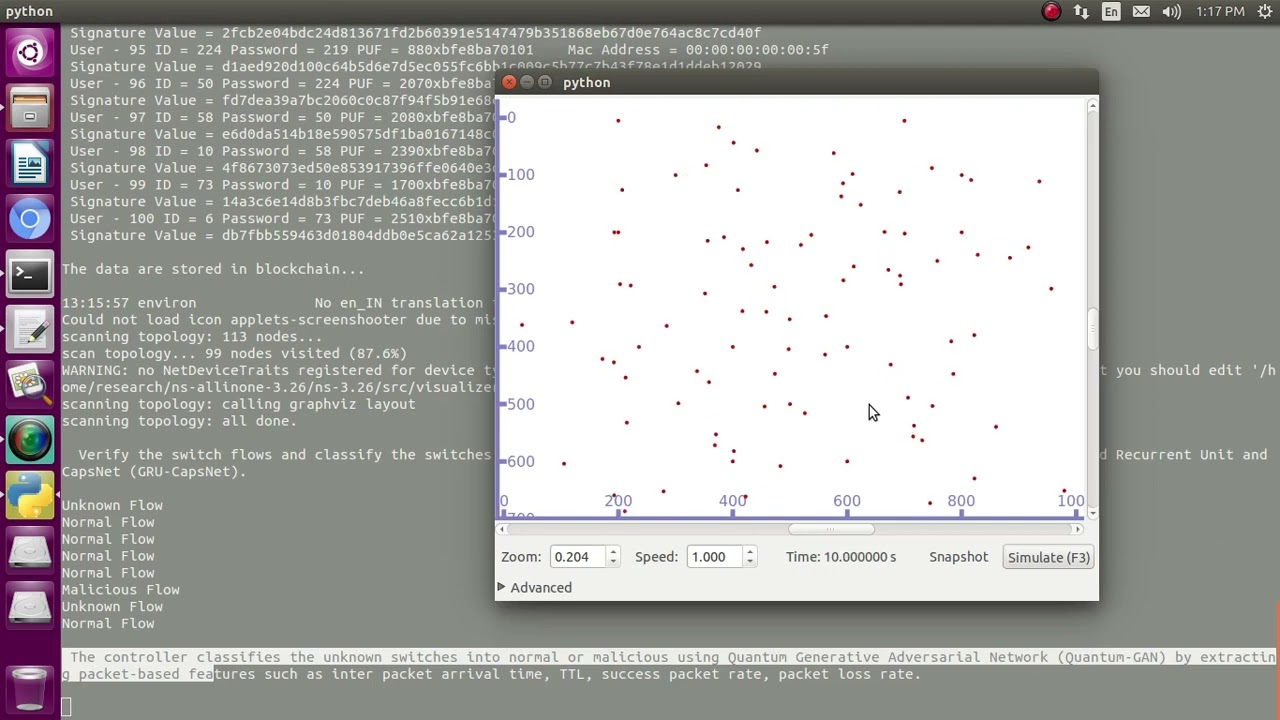
Task: Click 'scanning topology: calling graphviz layout' line
Action: pos(238,404)
